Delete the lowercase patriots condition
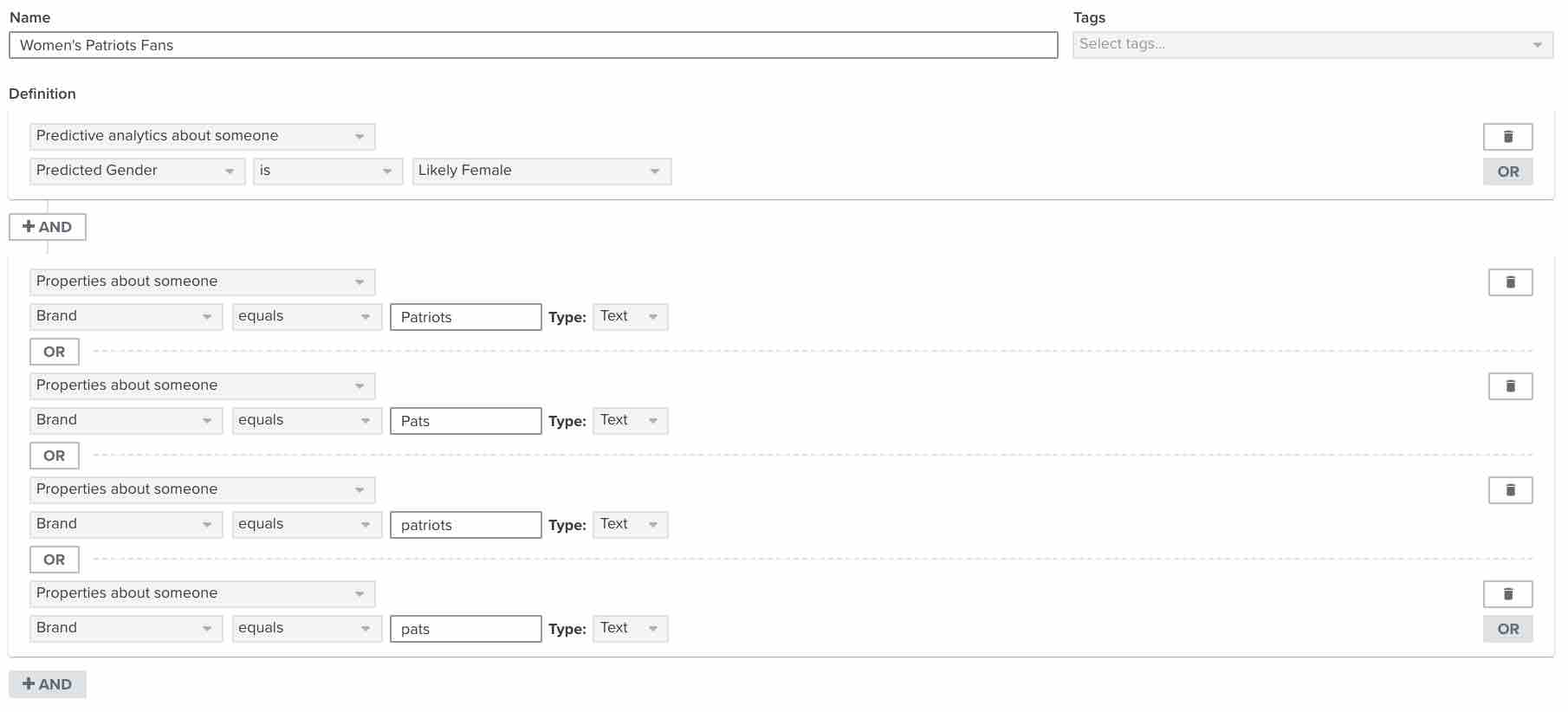 tap(1510, 489)
